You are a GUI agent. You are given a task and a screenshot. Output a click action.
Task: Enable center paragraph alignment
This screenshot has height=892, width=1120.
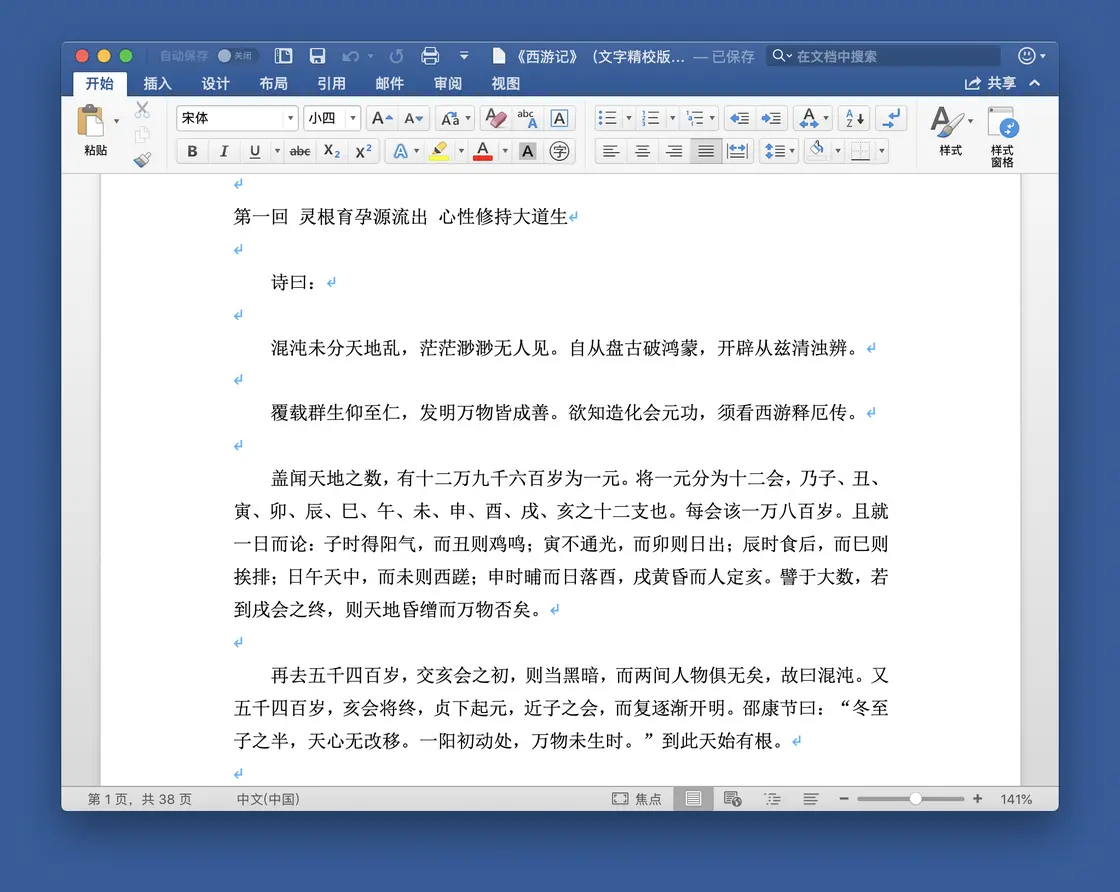[x=641, y=151]
